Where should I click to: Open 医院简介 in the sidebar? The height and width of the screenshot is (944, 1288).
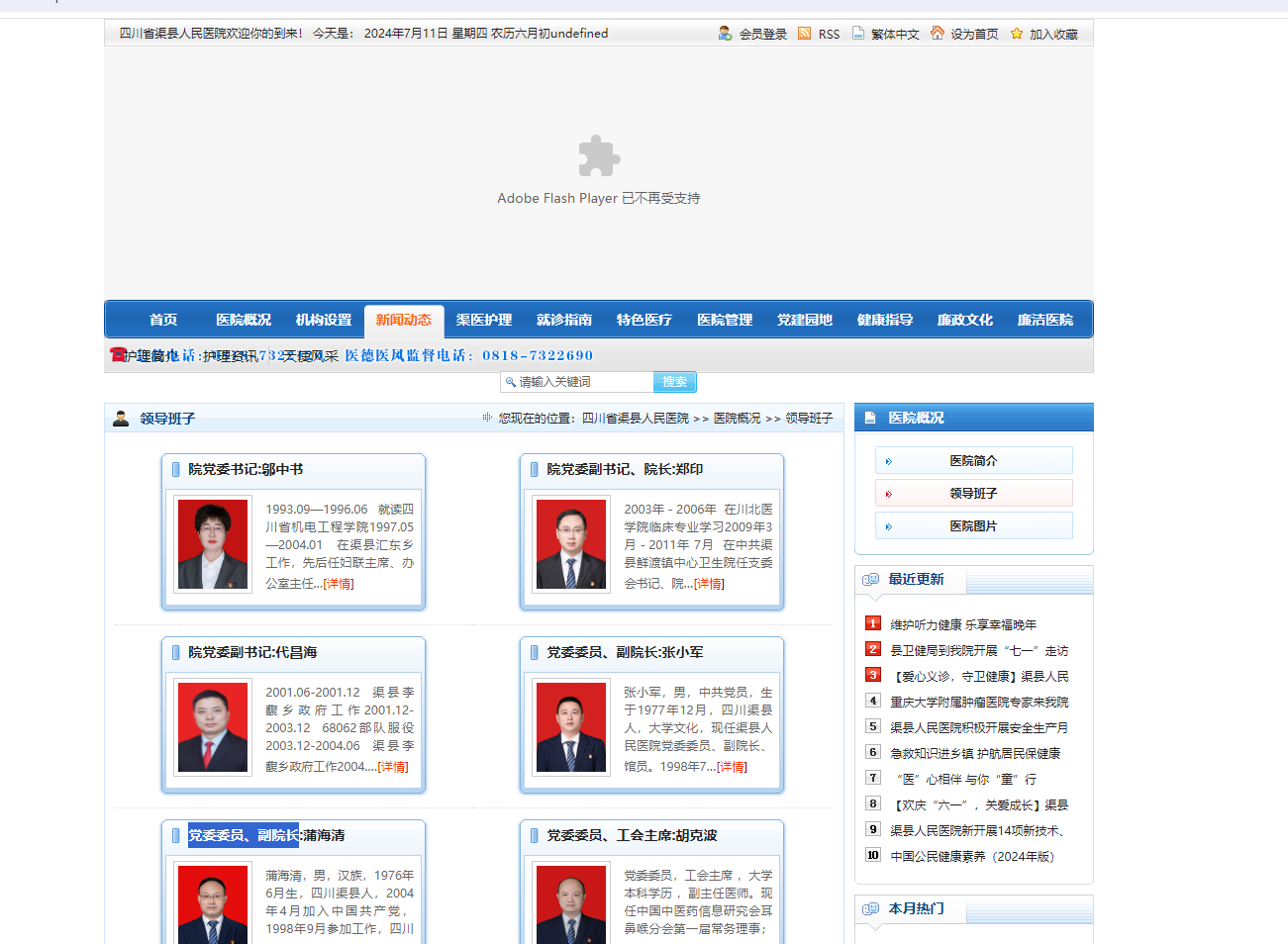973,460
